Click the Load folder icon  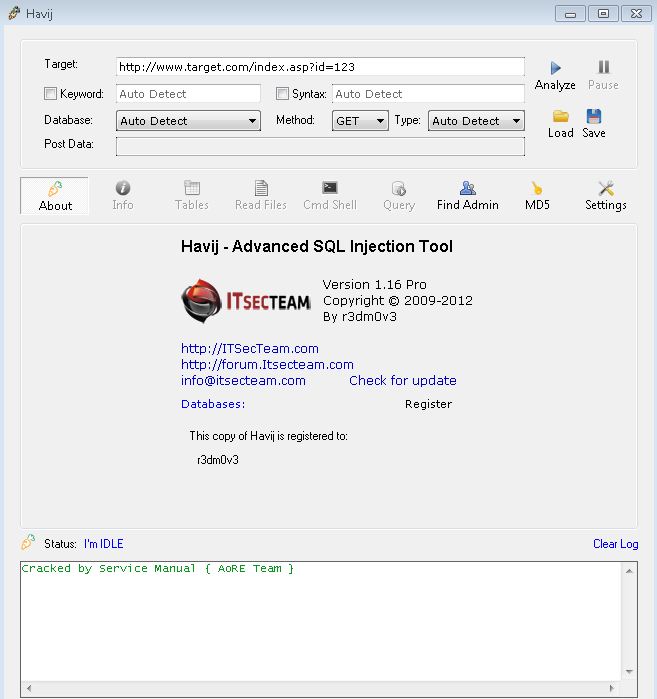(x=561, y=116)
